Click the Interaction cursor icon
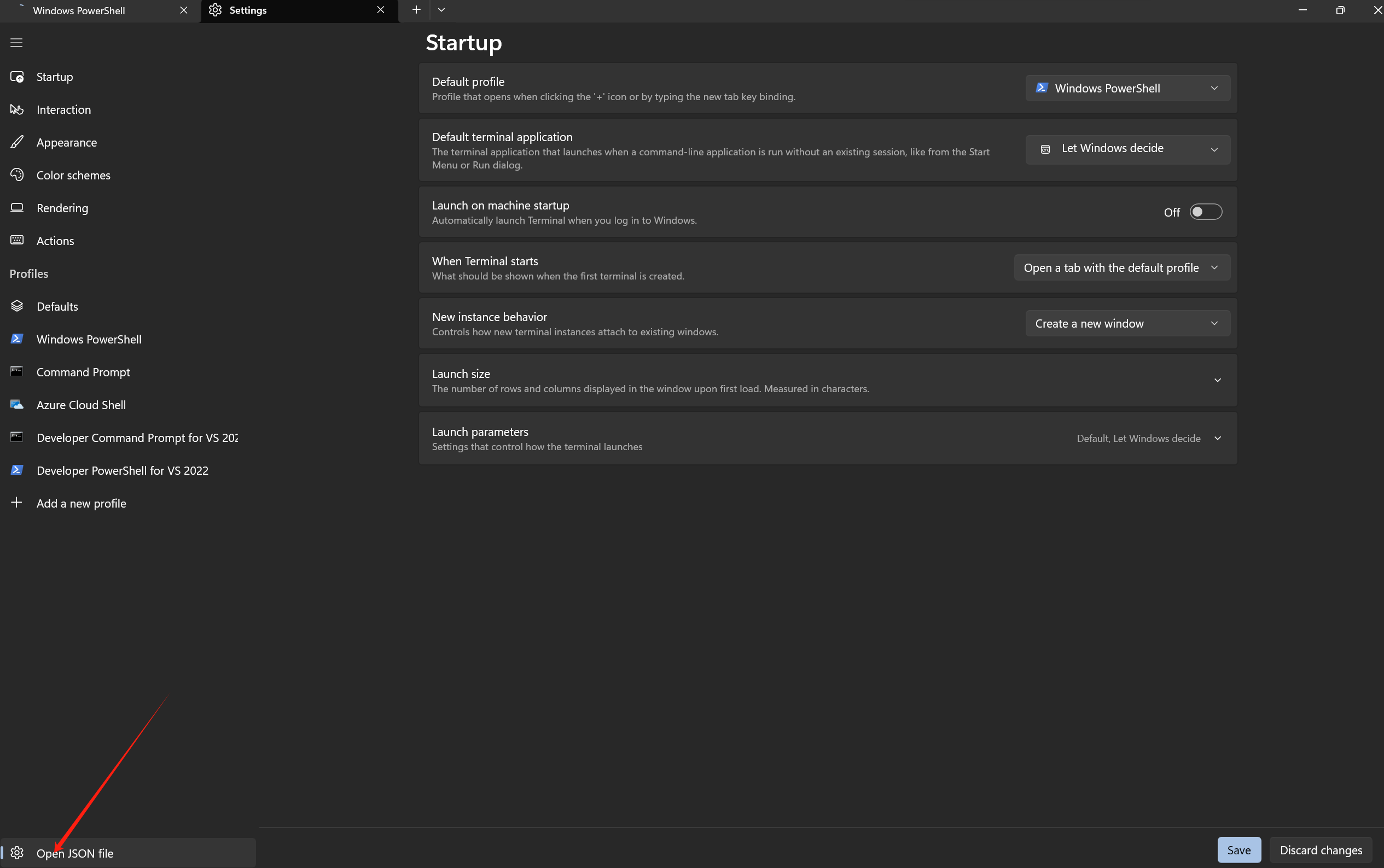The image size is (1384, 868). coord(16,109)
